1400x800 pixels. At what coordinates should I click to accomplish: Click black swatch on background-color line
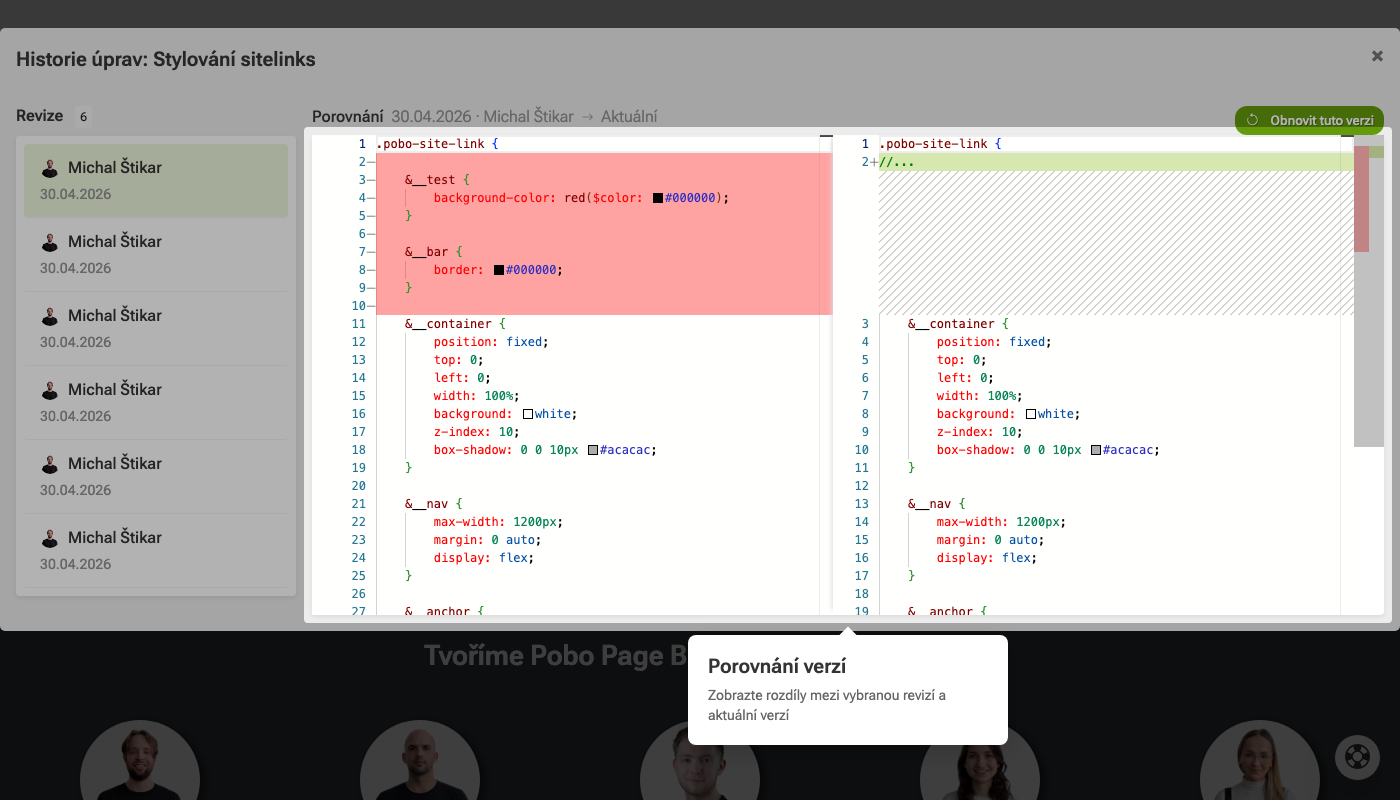point(658,198)
